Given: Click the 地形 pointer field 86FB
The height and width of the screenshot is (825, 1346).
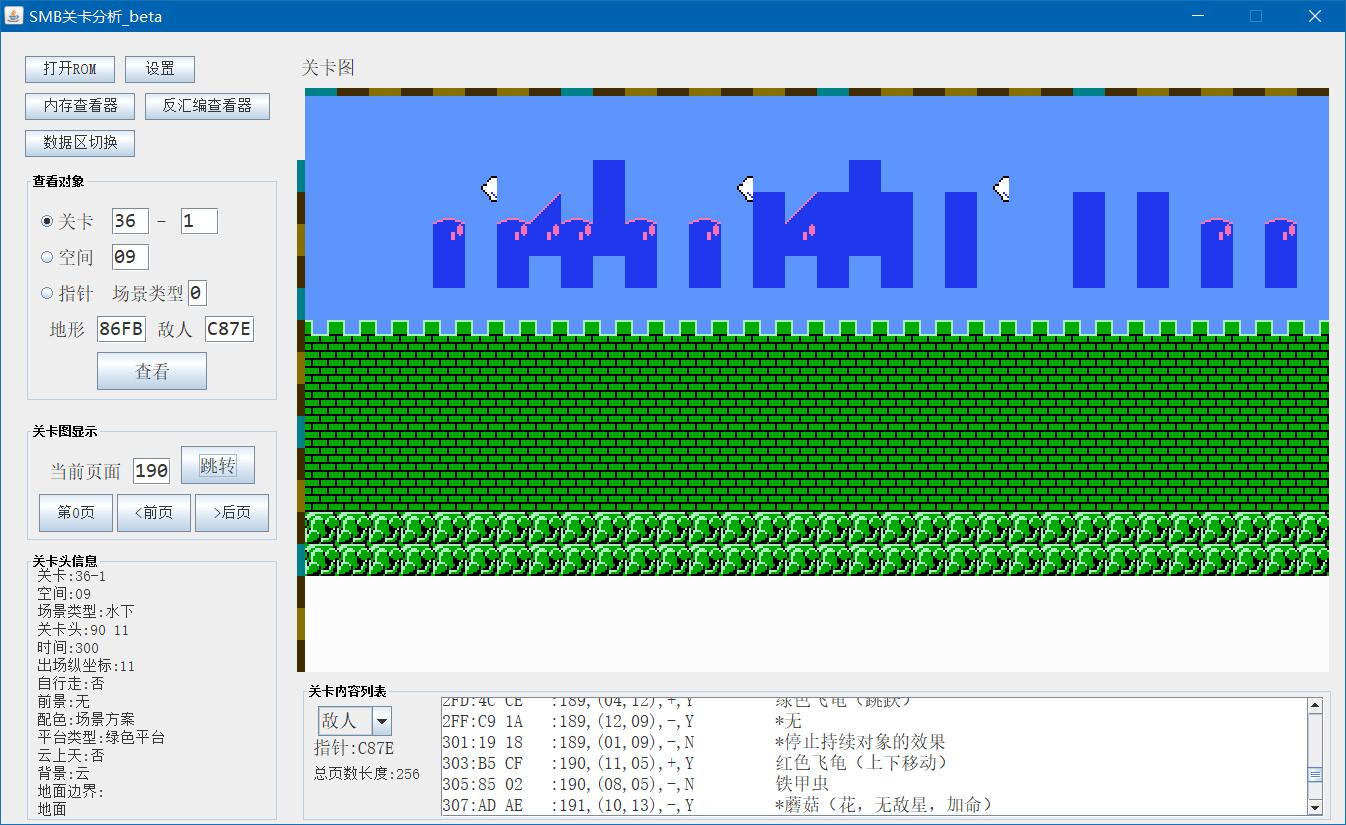Looking at the screenshot, I should tap(121, 329).
